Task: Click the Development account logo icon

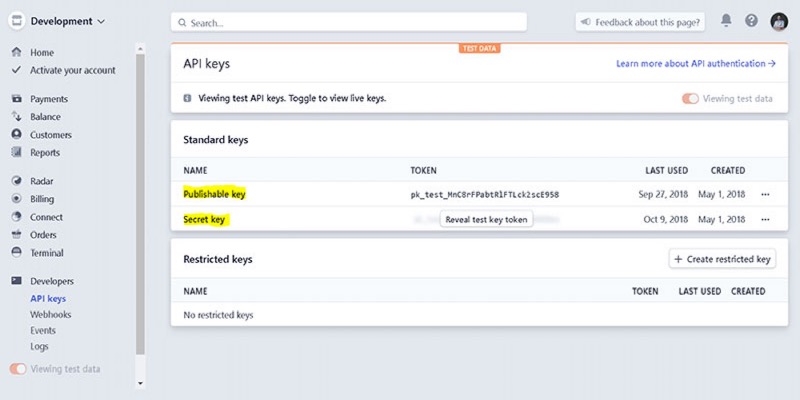Action: (17, 21)
